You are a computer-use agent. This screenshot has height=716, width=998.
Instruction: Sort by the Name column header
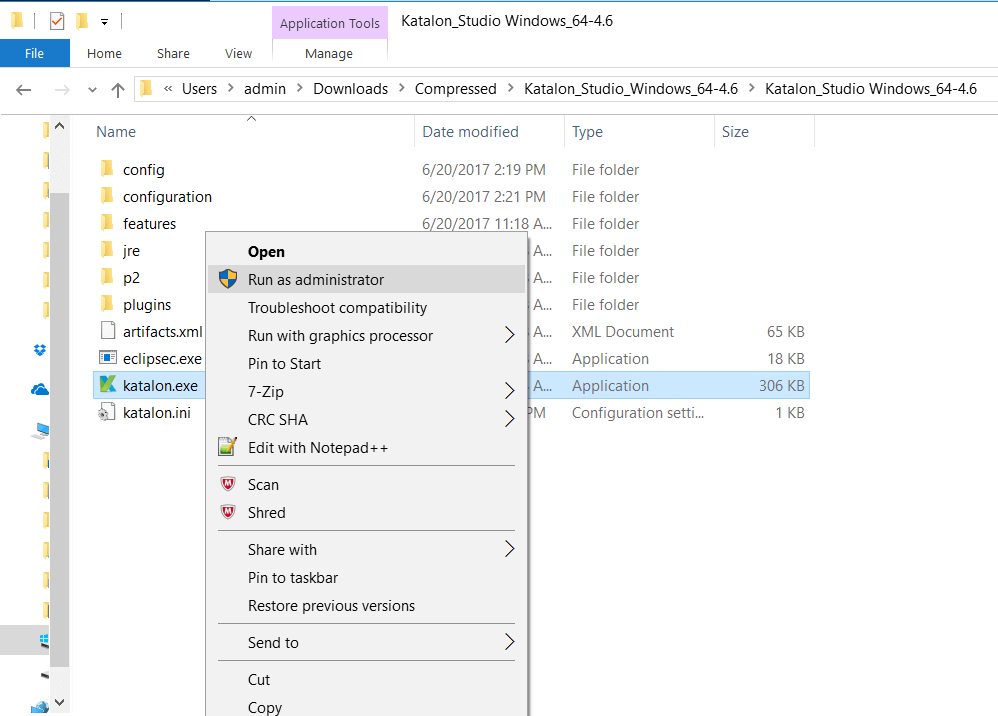tap(251, 132)
